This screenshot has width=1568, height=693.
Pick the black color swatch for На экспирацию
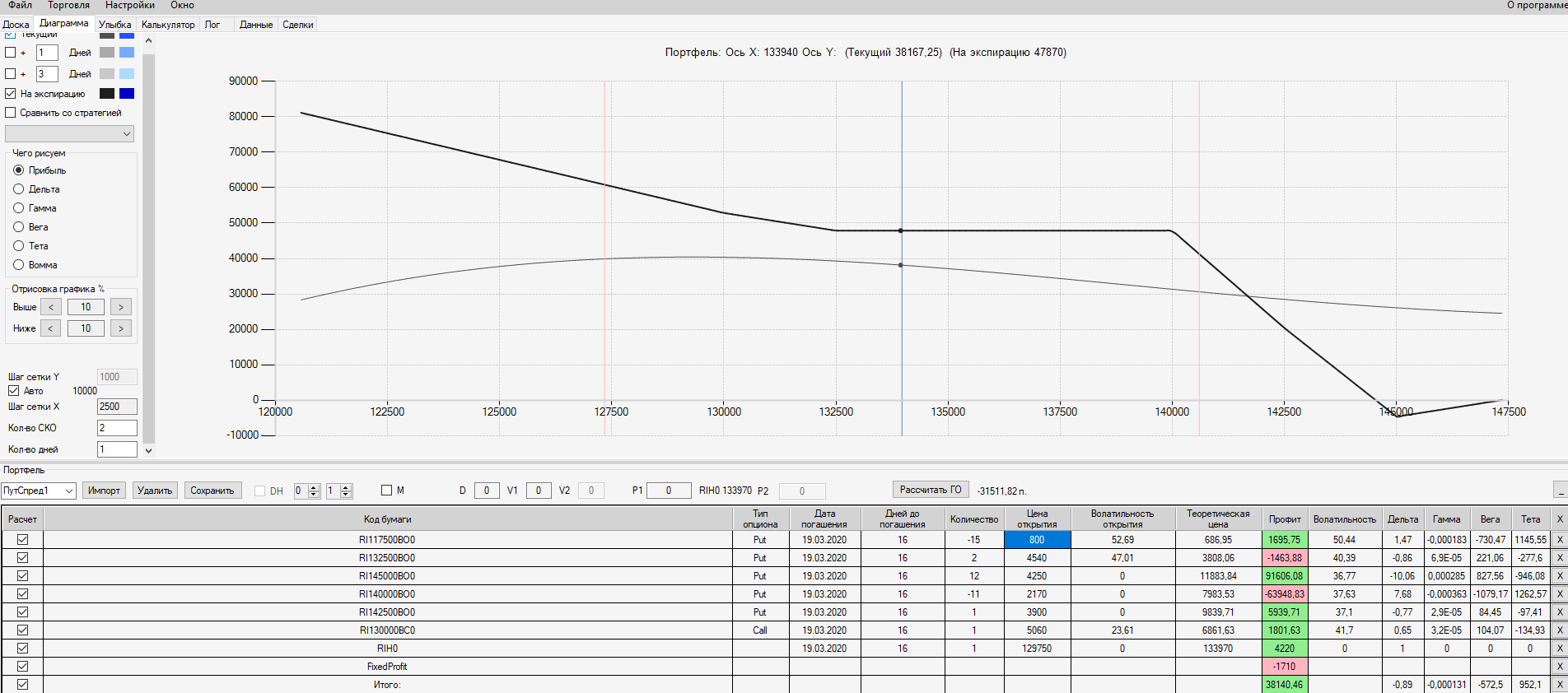(x=107, y=94)
